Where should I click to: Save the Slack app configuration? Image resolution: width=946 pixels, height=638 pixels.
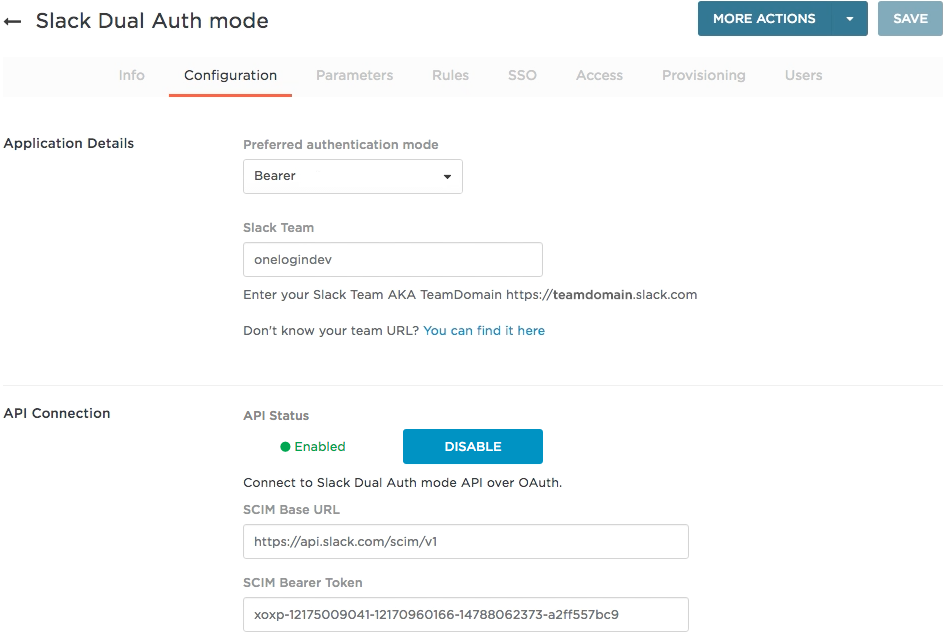coord(910,19)
